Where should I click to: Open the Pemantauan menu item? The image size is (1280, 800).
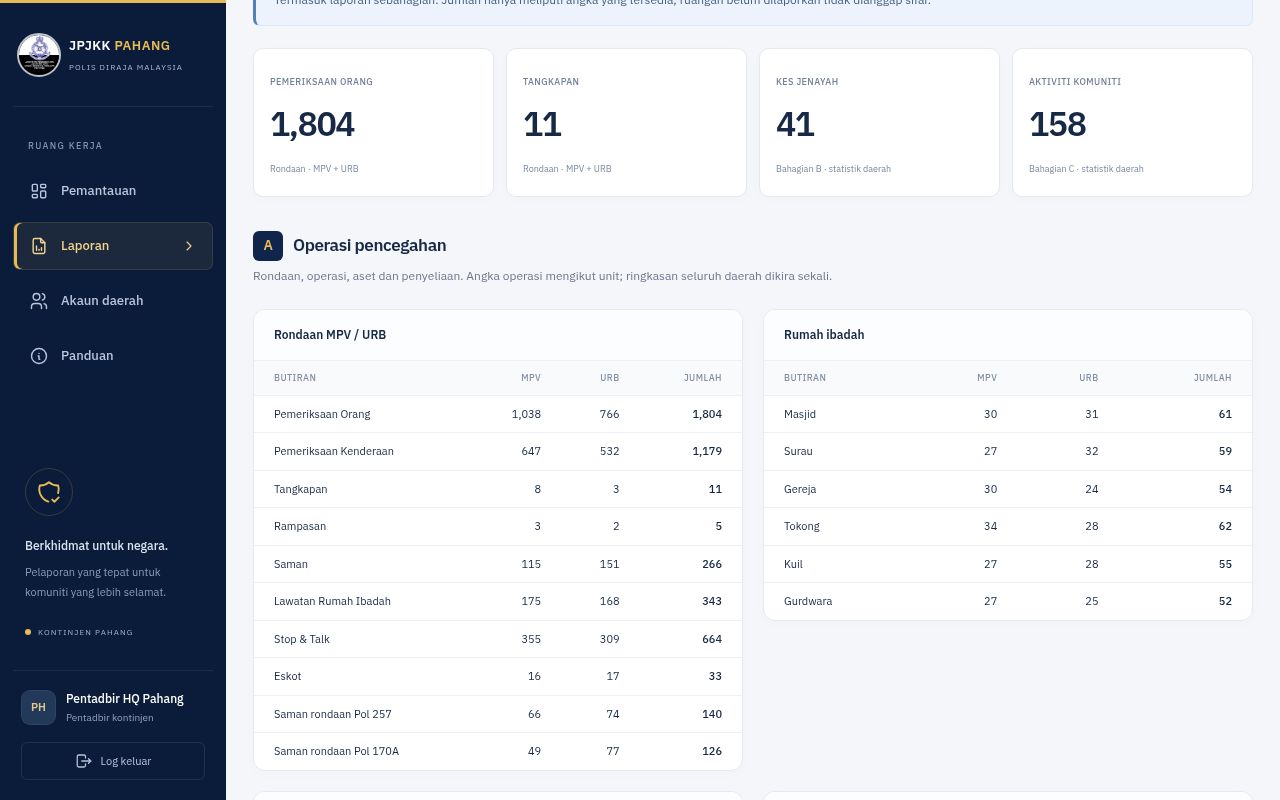click(x=113, y=191)
